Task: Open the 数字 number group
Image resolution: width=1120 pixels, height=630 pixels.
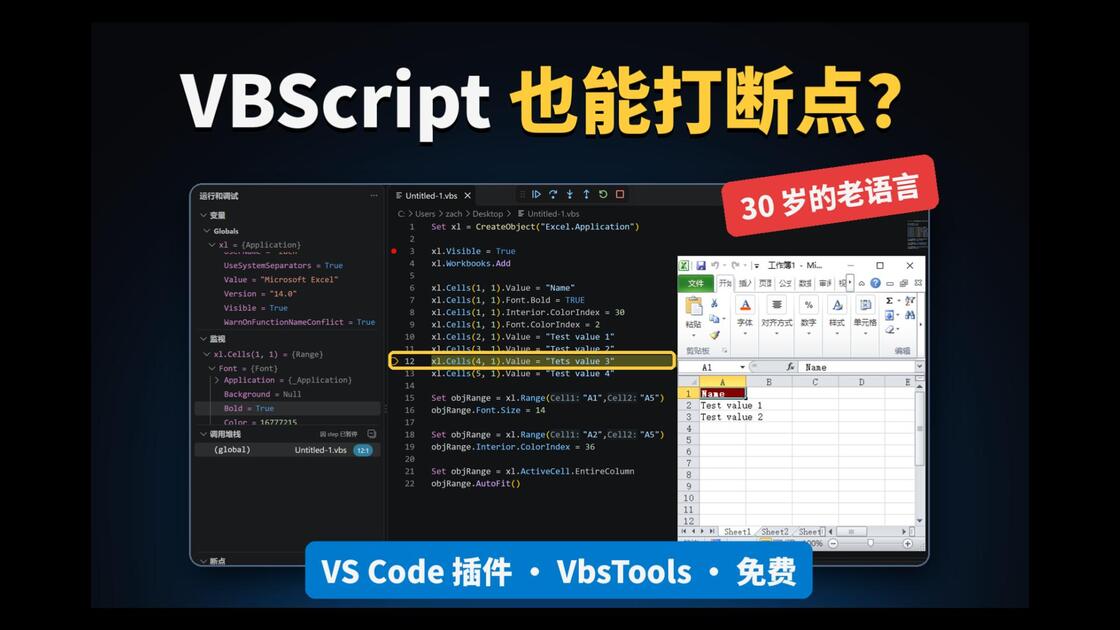Action: pyautogui.click(x=809, y=316)
